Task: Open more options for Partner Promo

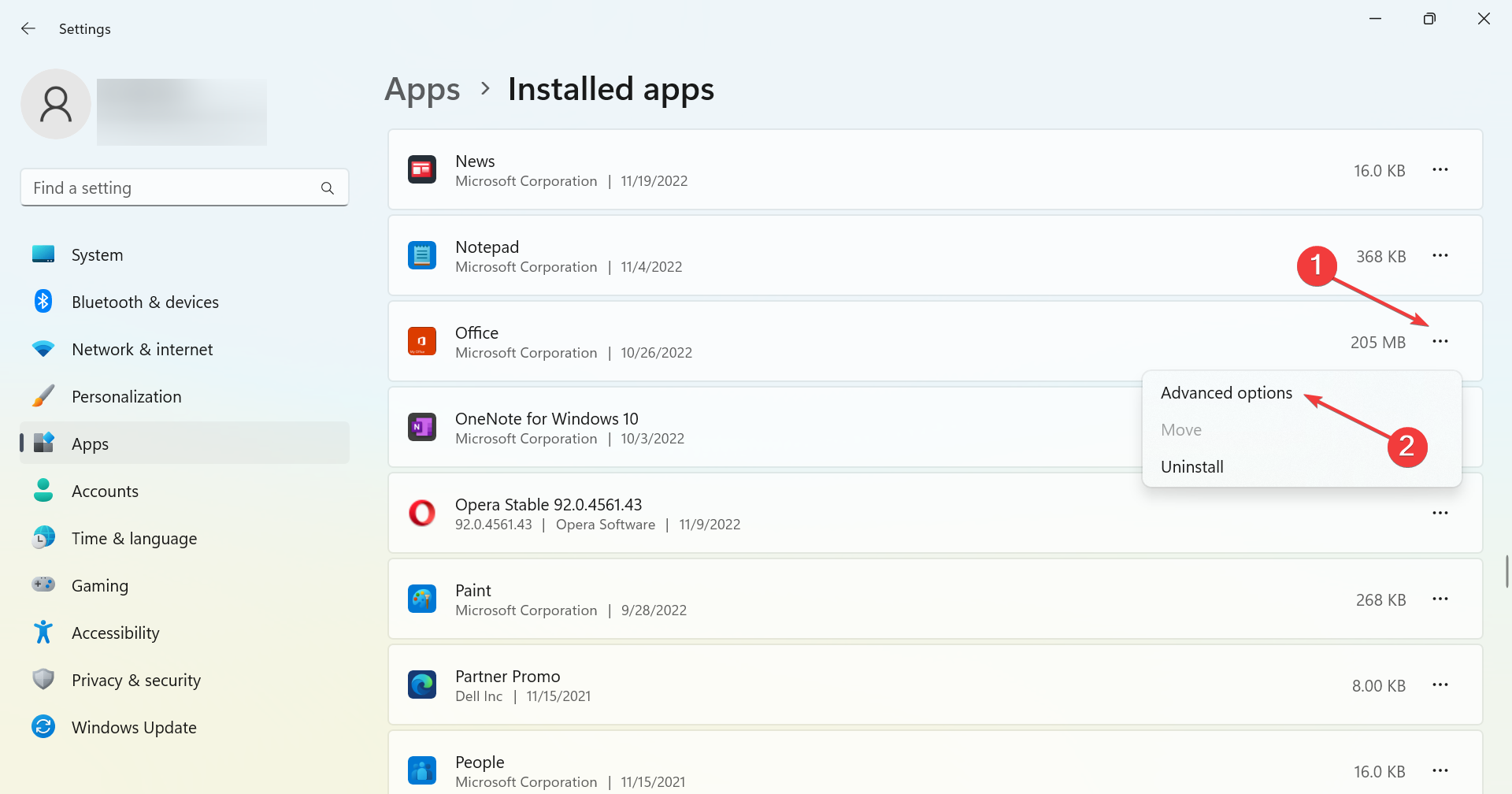Action: coord(1440,685)
